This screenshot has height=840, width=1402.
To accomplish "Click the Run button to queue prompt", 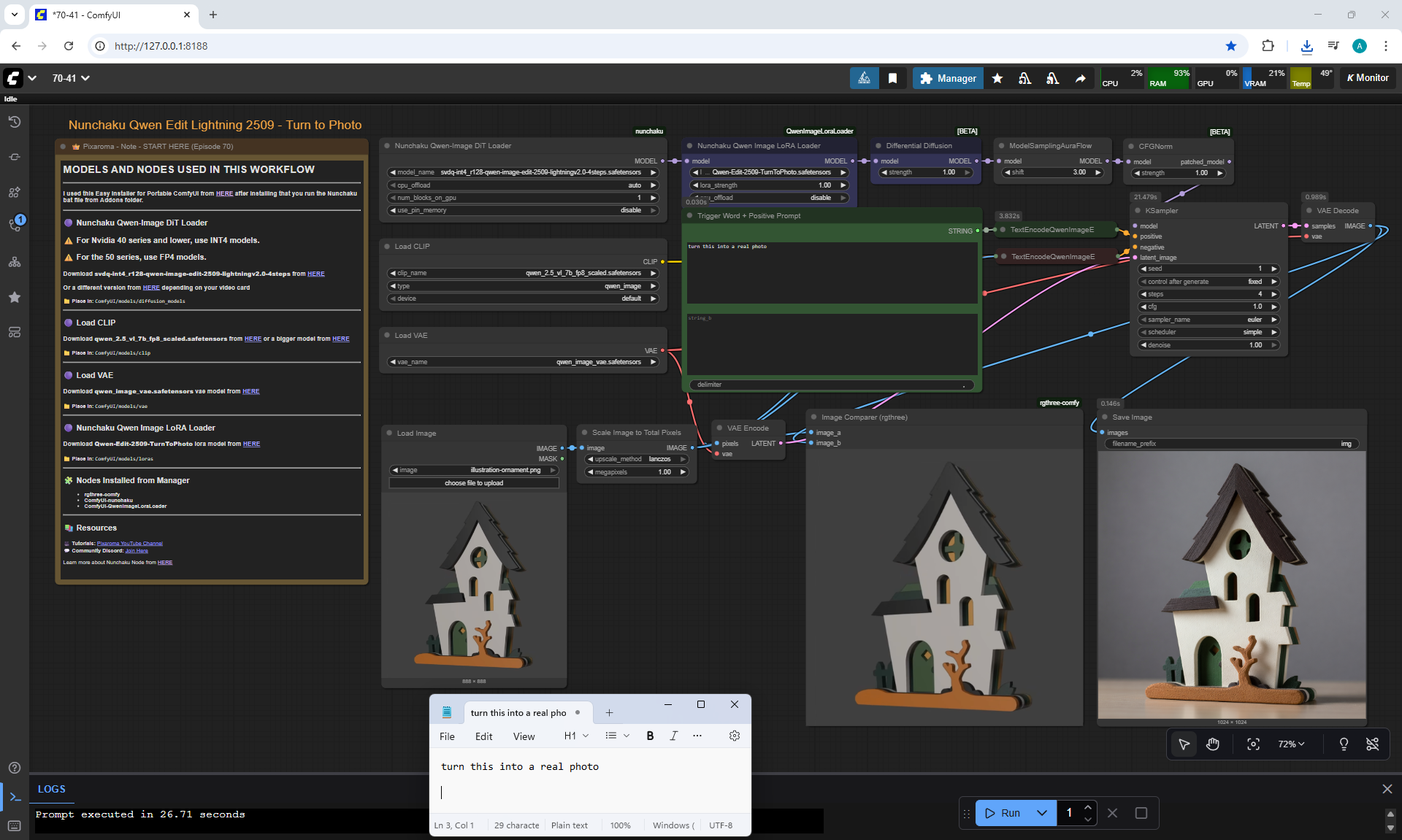I will click(x=1003, y=813).
